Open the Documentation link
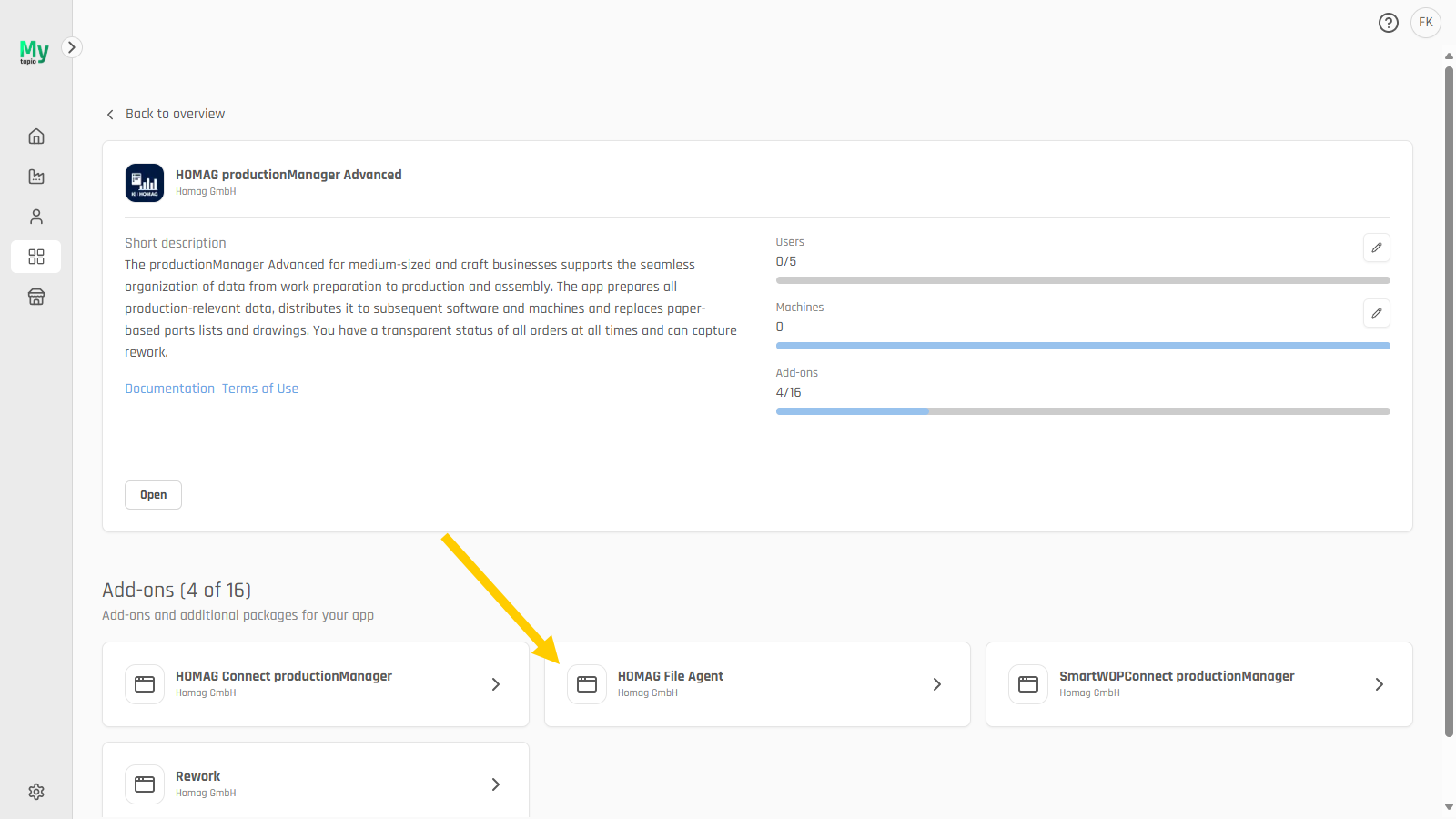The image size is (1456, 819). click(x=169, y=389)
